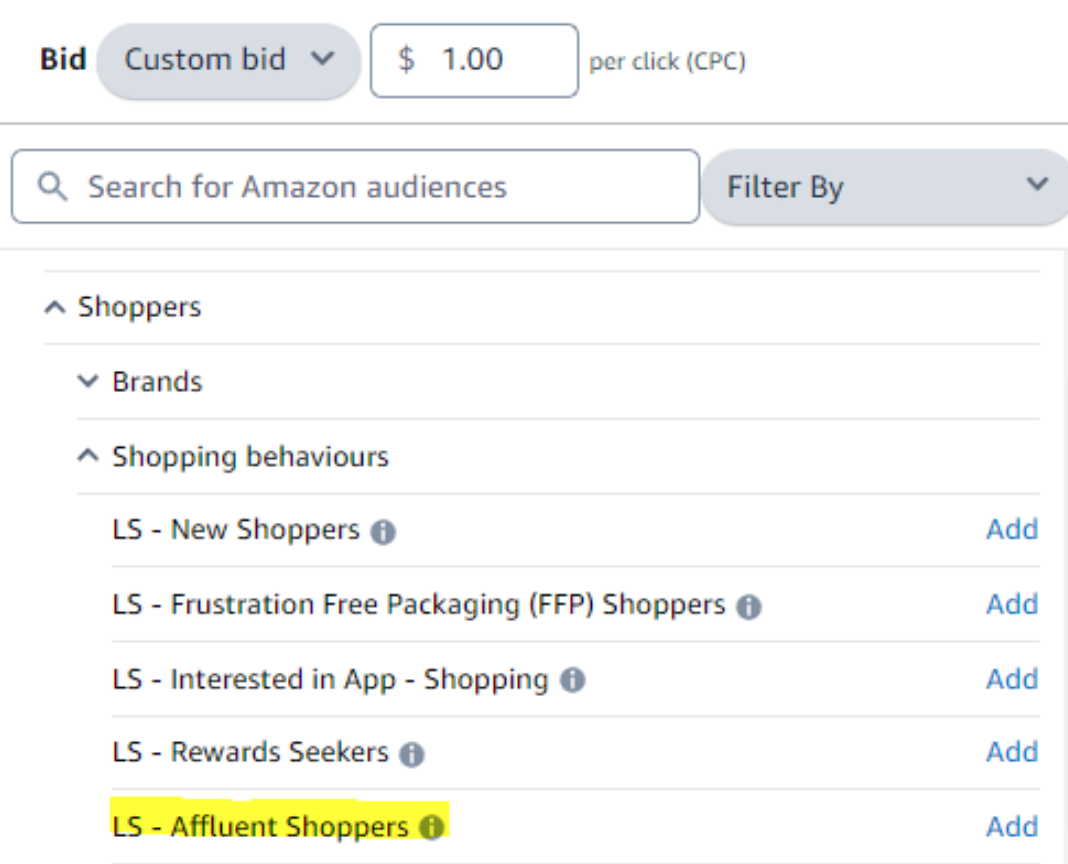
Task: Click the Search for Amazon audiences box
Action: pyautogui.click(x=356, y=187)
